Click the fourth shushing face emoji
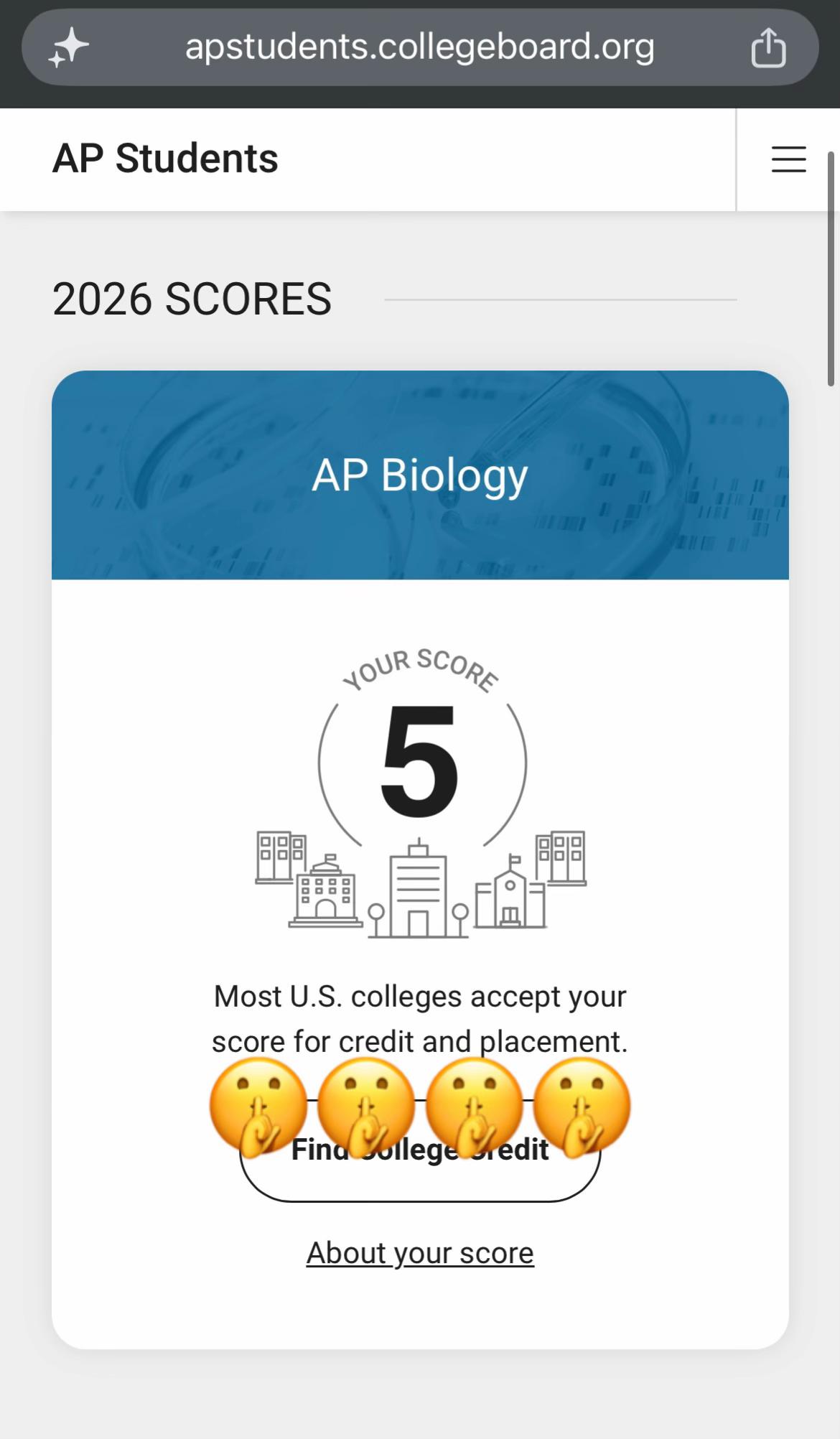 (x=582, y=1107)
